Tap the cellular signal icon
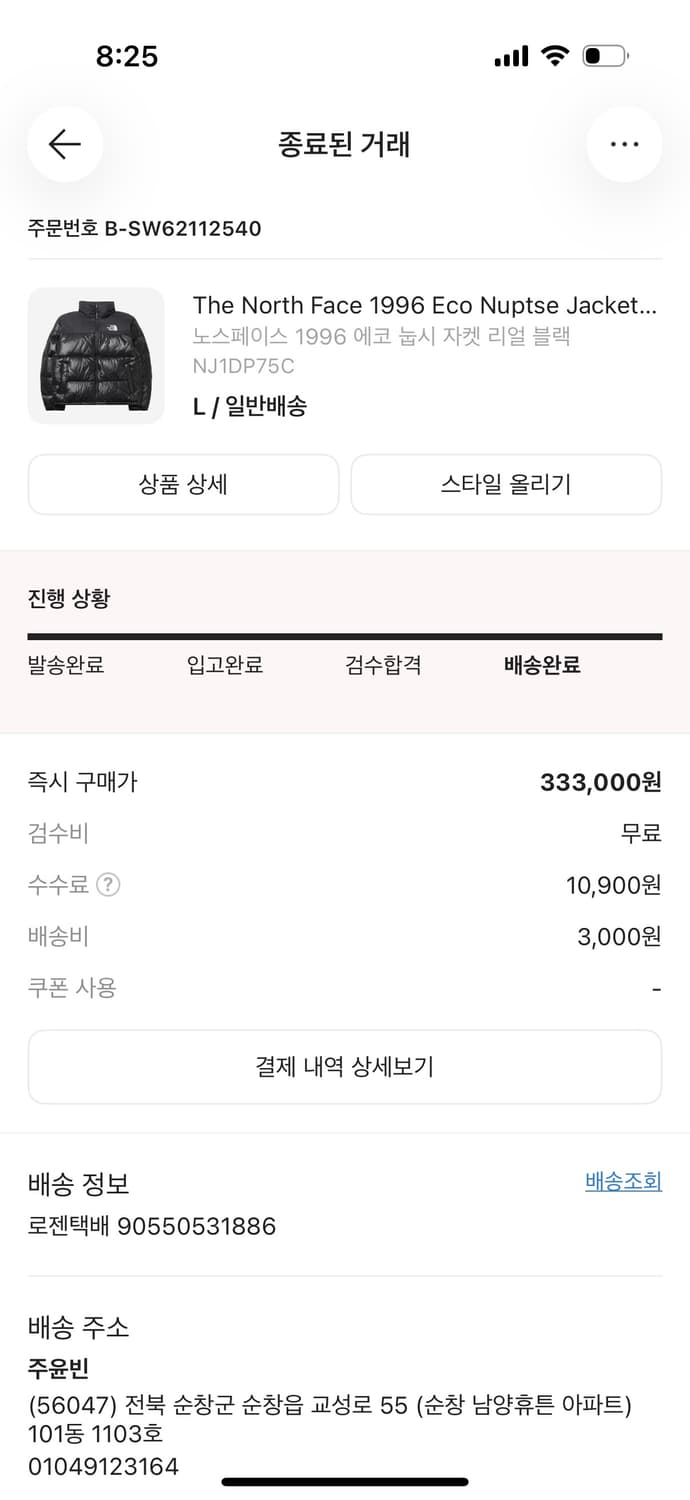Screen dimensions: 690x1500 pyautogui.click(x=510, y=56)
